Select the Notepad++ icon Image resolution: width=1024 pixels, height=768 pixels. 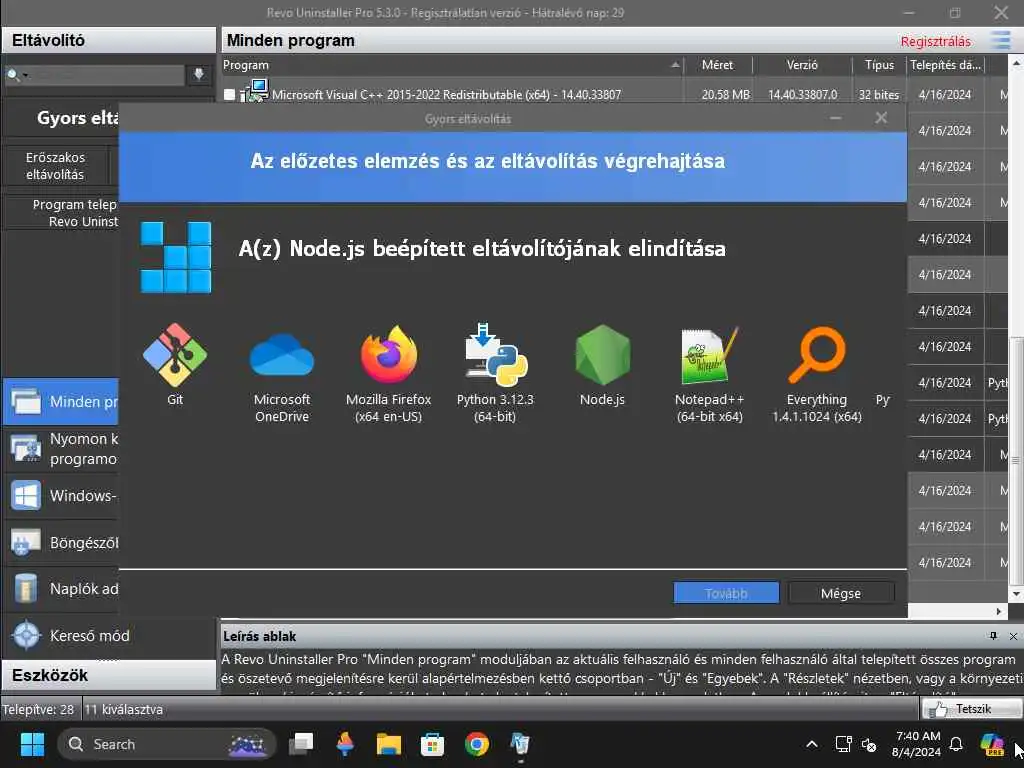(709, 355)
